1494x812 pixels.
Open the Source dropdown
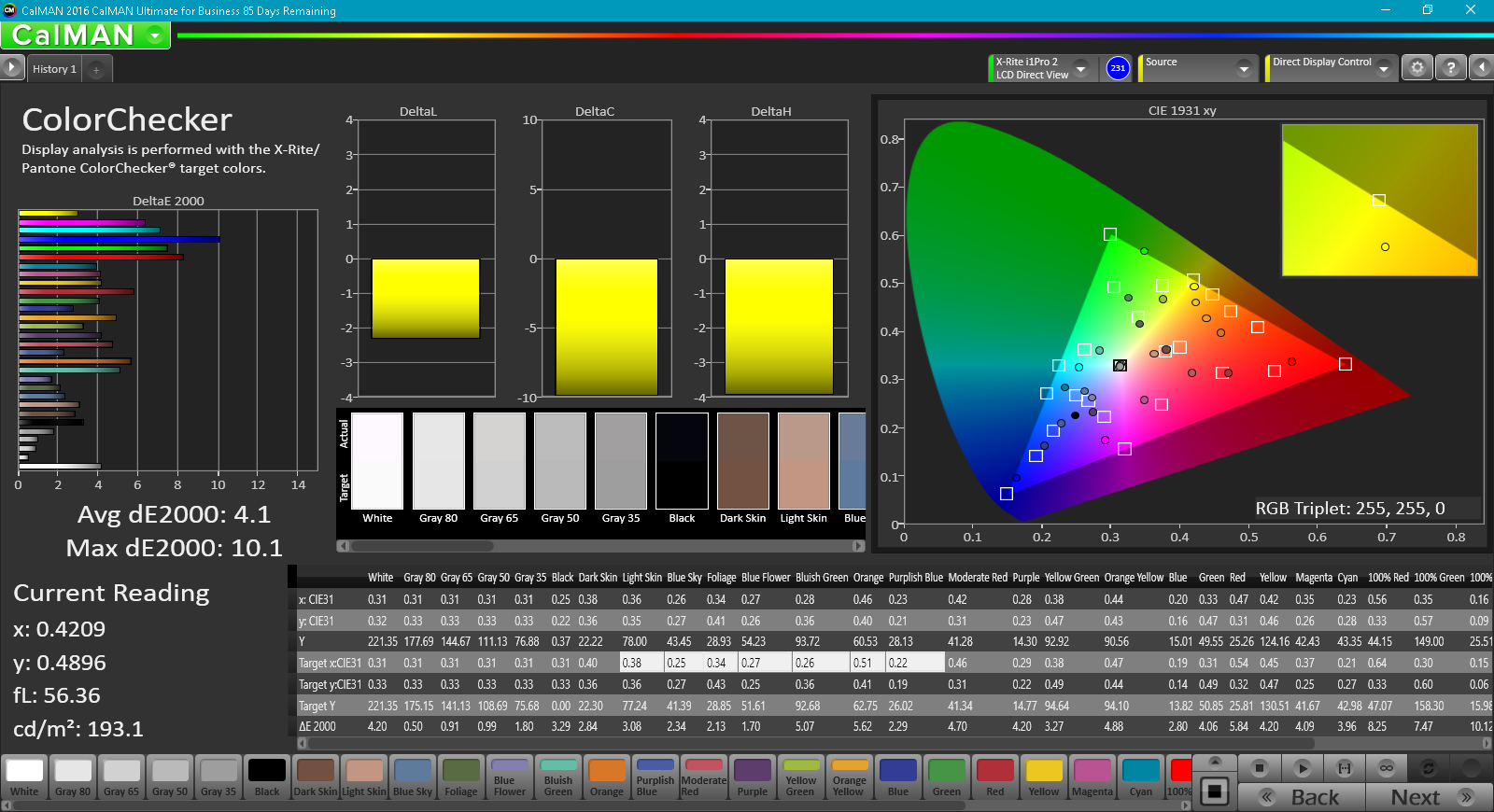pos(1199,68)
